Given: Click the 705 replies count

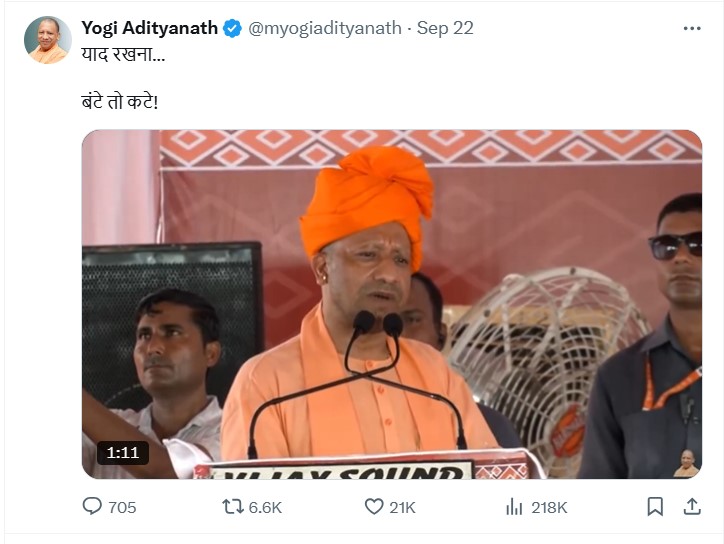Looking at the screenshot, I should coord(122,508).
